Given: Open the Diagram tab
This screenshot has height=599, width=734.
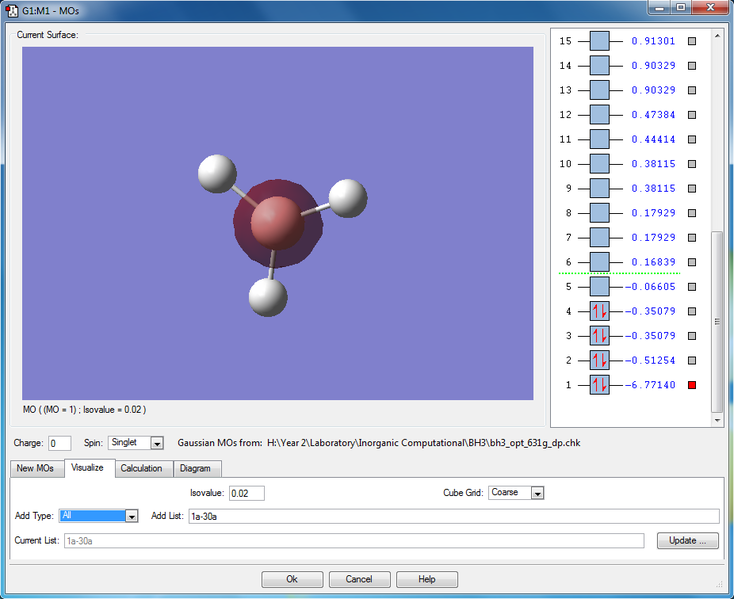Looking at the screenshot, I should [195, 468].
